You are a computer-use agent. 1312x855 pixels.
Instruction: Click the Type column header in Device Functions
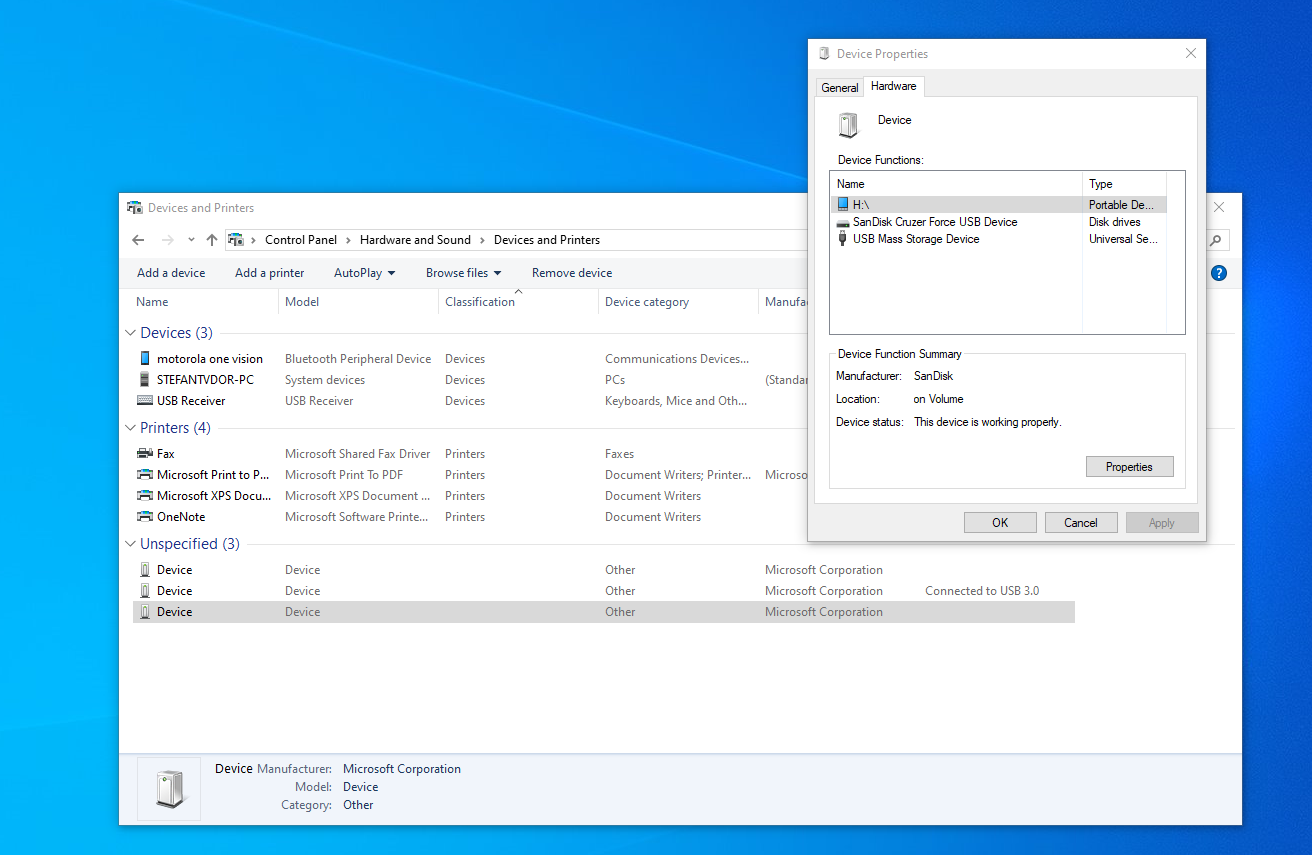point(1125,184)
